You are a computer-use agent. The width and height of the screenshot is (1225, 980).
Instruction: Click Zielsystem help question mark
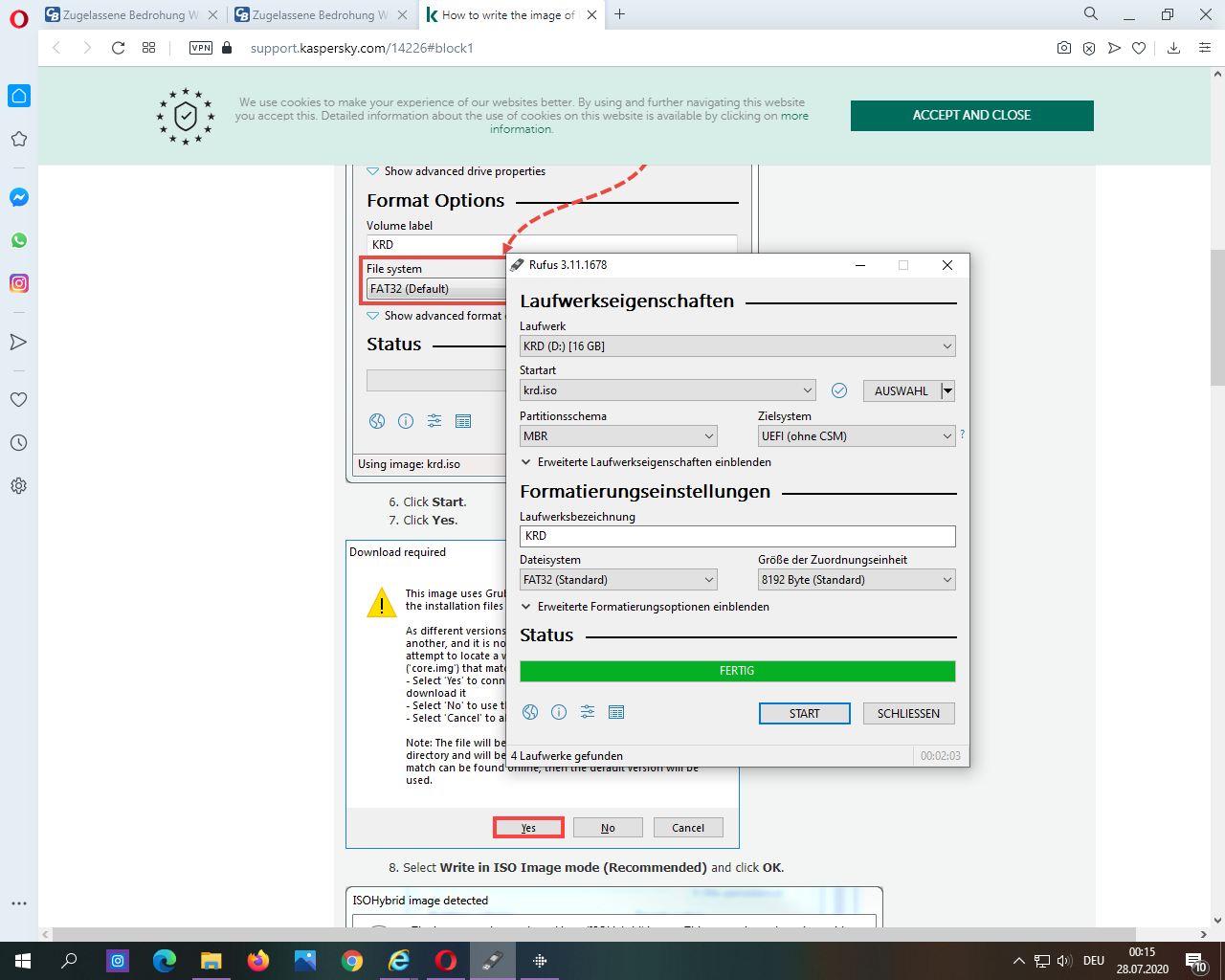tap(962, 434)
